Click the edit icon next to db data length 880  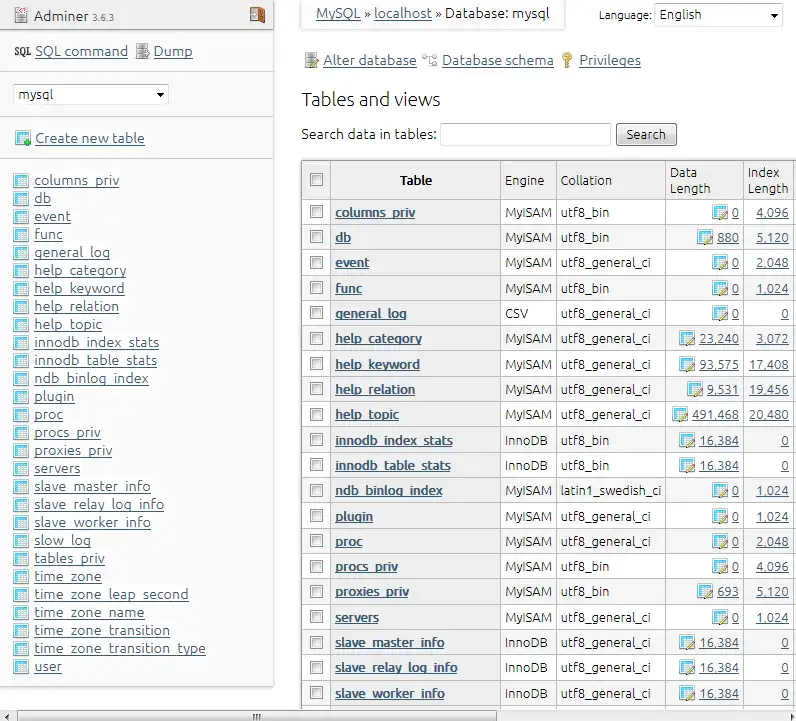705,238
